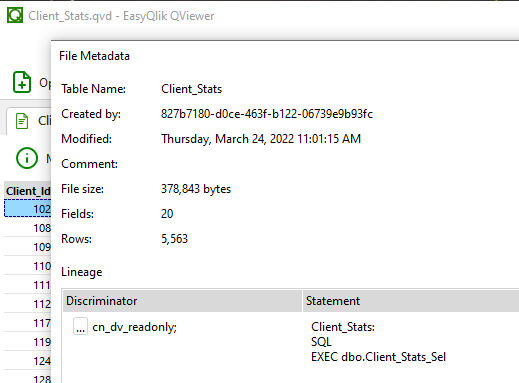Select the cell starting with 117
This screenshot has height=383, width=519.
click(x=28, y=323)
